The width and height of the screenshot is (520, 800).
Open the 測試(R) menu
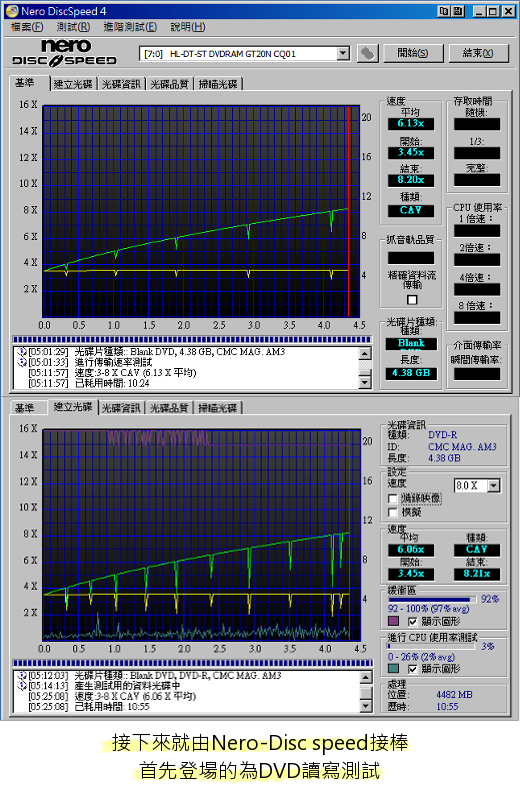tap(73, 27)
